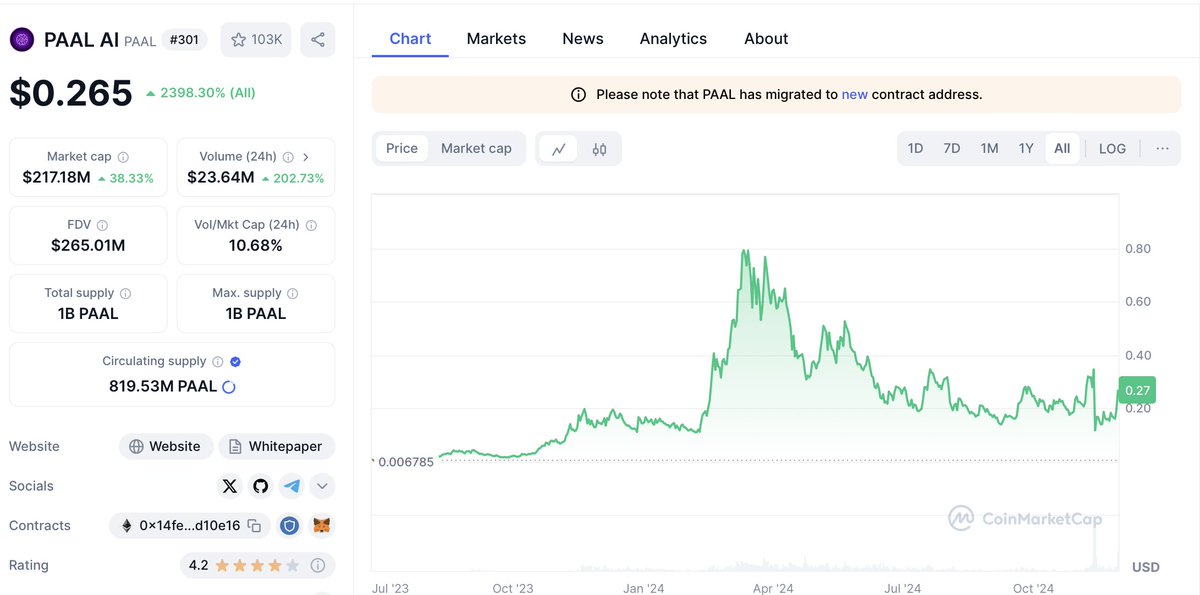The height and width of the screenshot is (595, 1200).
Task: Click the blue shield contract verification icon
Action: click(x=289, y=525)
